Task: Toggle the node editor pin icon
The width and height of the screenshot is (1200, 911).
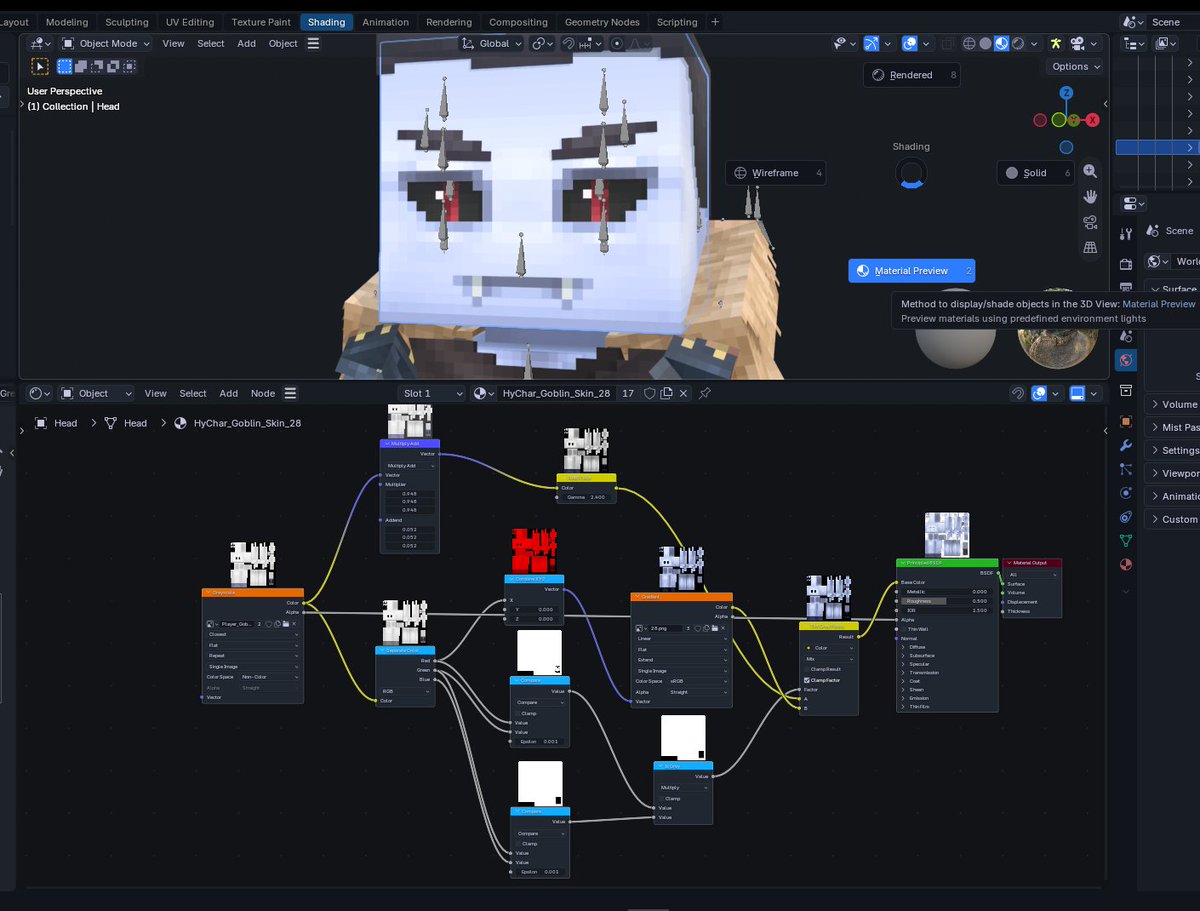Action: tap(705, 394)
